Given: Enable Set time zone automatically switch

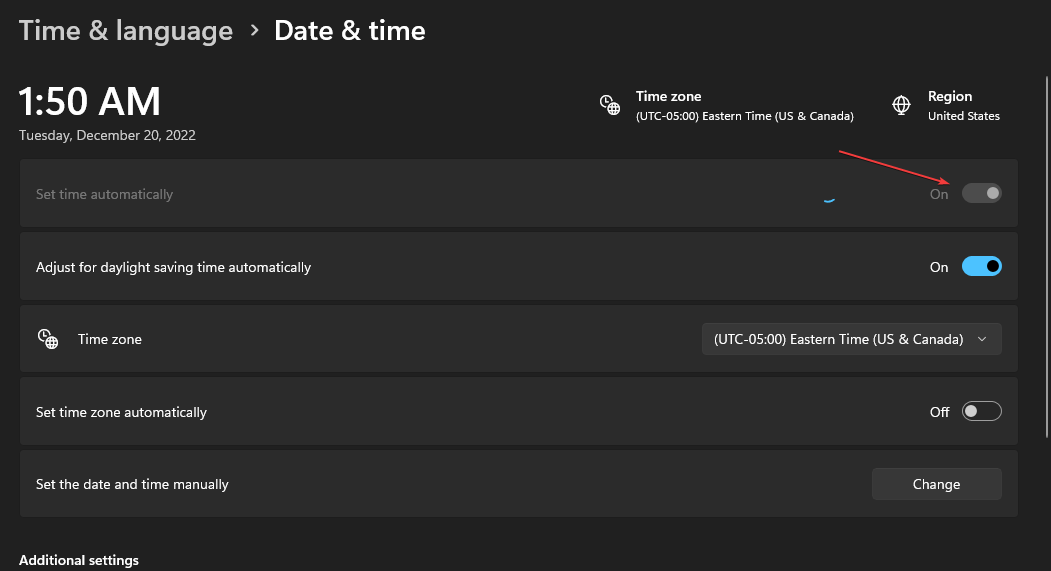Looking at the screenshot, I should tap(981, 411).
